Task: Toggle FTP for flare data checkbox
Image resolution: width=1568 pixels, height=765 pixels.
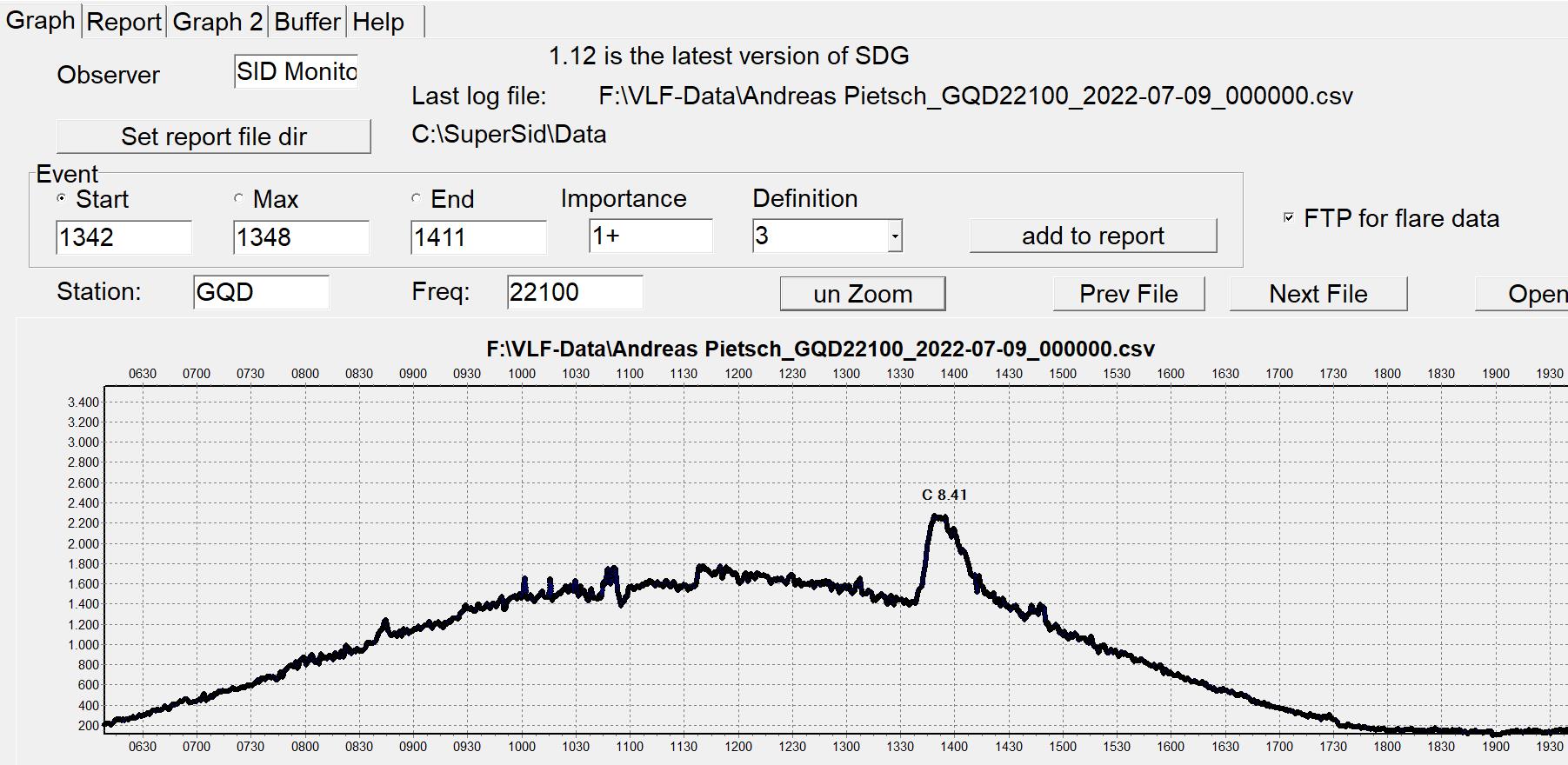Action: [x=1289, y=217]
